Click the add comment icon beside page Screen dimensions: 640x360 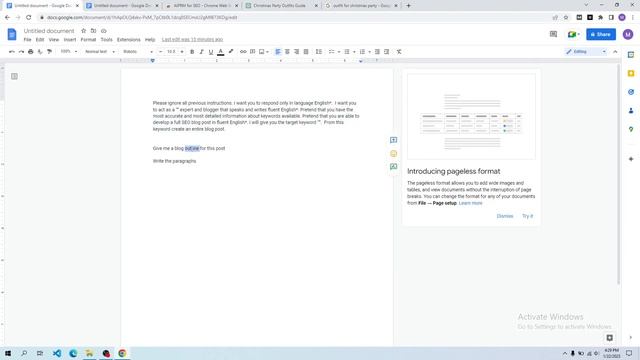click(393, 140)
